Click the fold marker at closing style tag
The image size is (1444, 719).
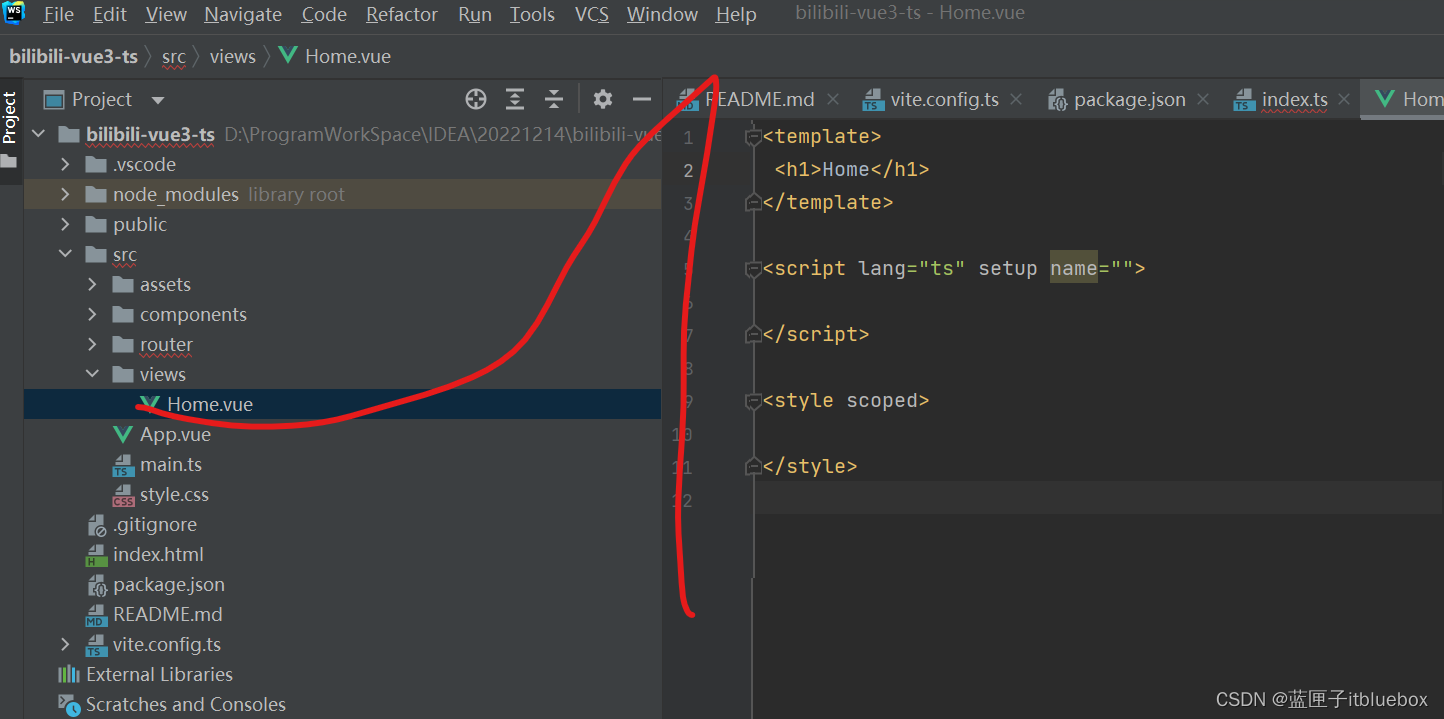(x=754, y=467)
